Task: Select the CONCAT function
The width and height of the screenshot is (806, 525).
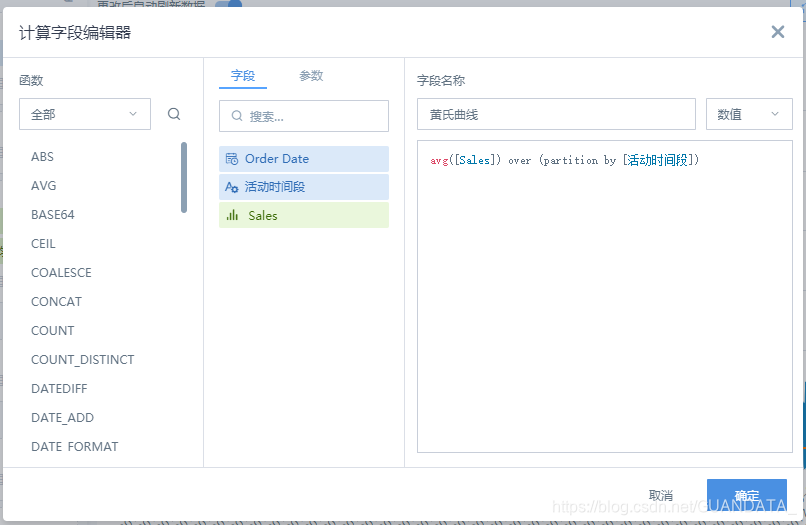Action: pyautogui.click(x=57, y=302)
